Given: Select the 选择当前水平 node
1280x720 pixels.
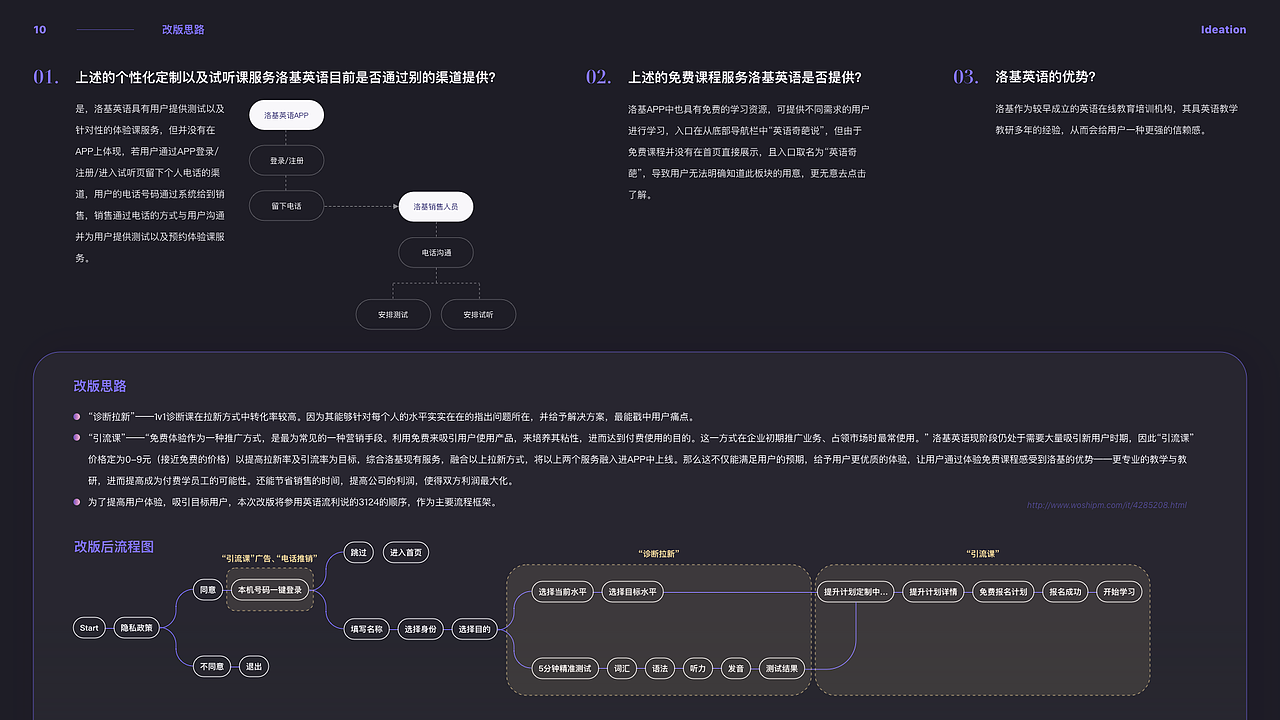Looking at the screenshot, I should [x=563, y=592].
